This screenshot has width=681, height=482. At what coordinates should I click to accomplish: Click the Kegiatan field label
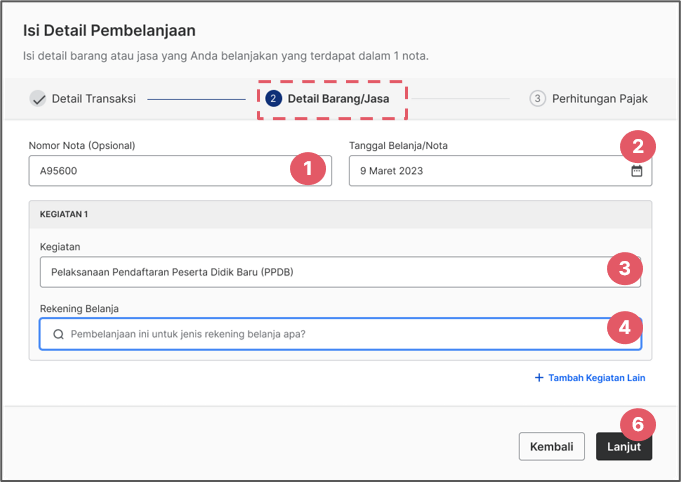(x=60, y=247)
